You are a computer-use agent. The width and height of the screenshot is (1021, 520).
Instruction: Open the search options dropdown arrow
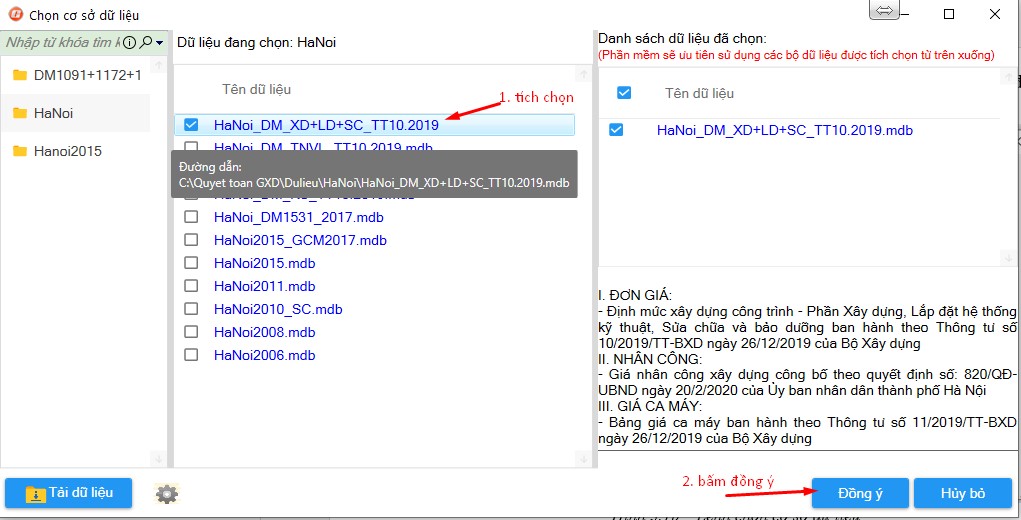159,43
